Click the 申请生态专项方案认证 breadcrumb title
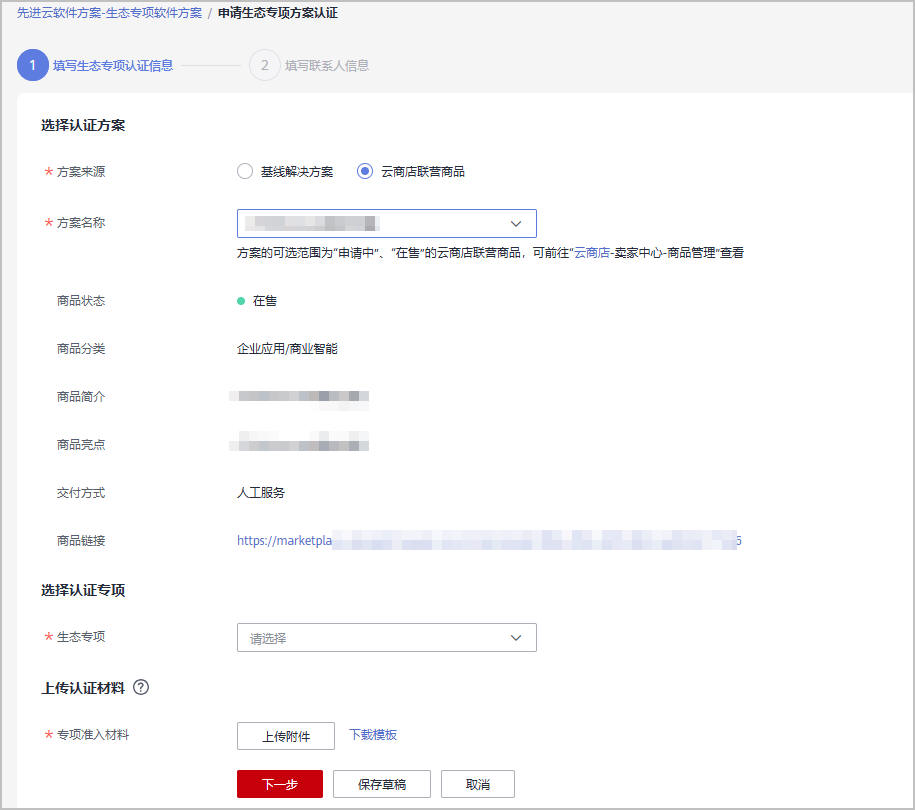This screenshot has width=915, height=810. (278, 13)
